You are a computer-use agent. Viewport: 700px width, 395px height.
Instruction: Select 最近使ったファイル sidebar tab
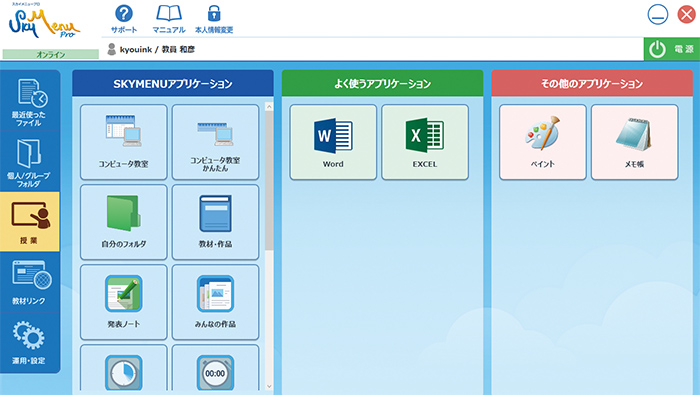29,102
